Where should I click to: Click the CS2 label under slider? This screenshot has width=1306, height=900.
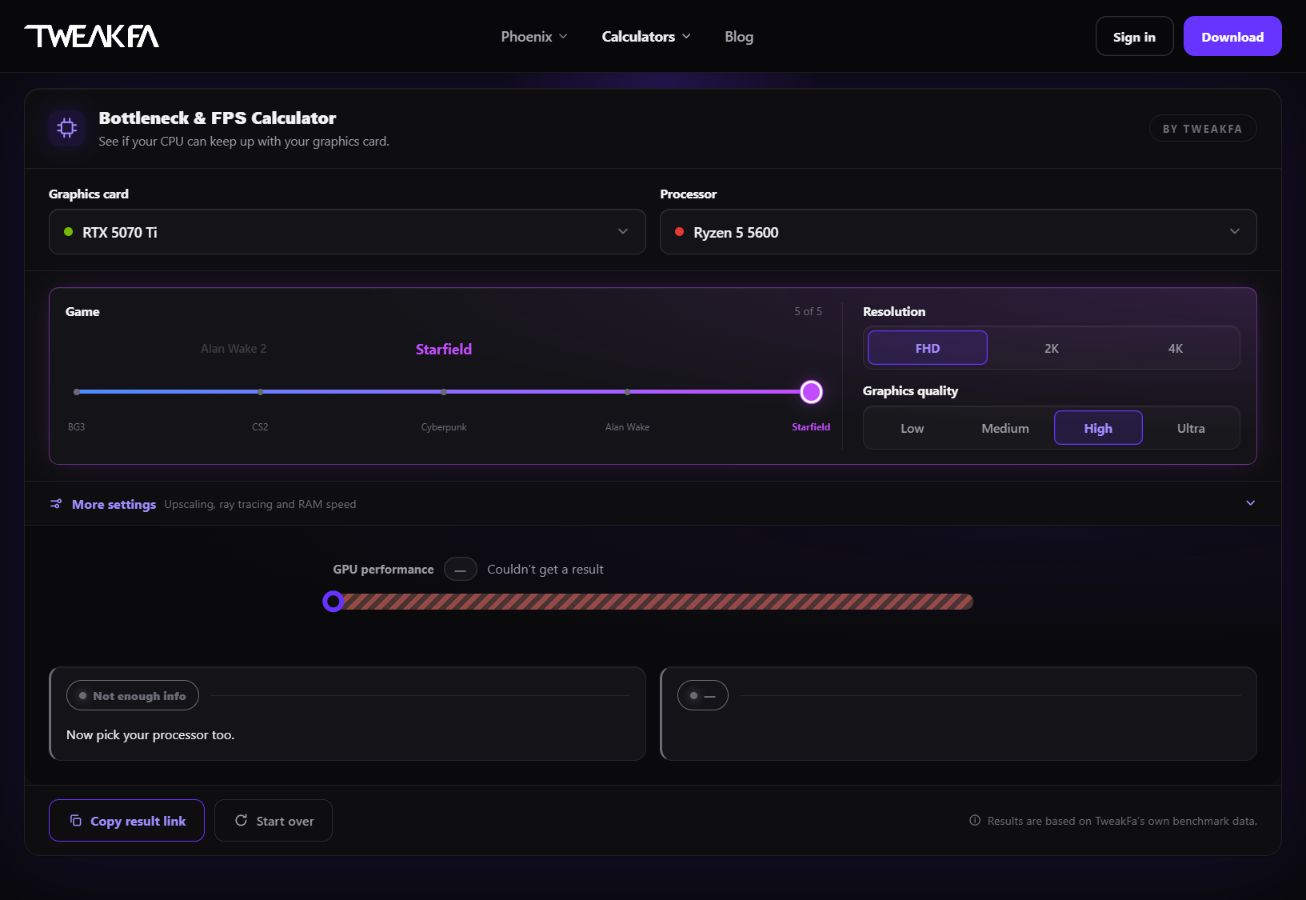(x=260, y=427)
